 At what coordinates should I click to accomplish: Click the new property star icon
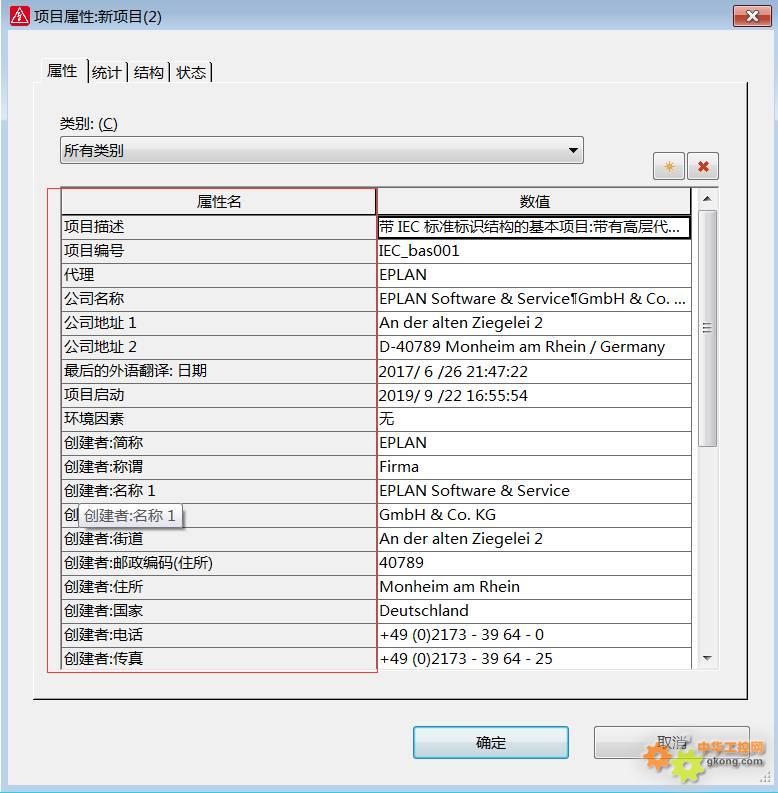point(669,166)
